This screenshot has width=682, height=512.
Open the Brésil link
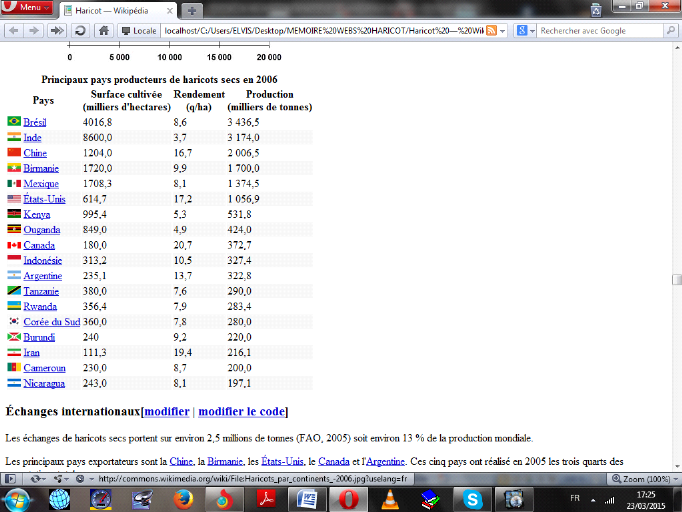click(35, 122)
